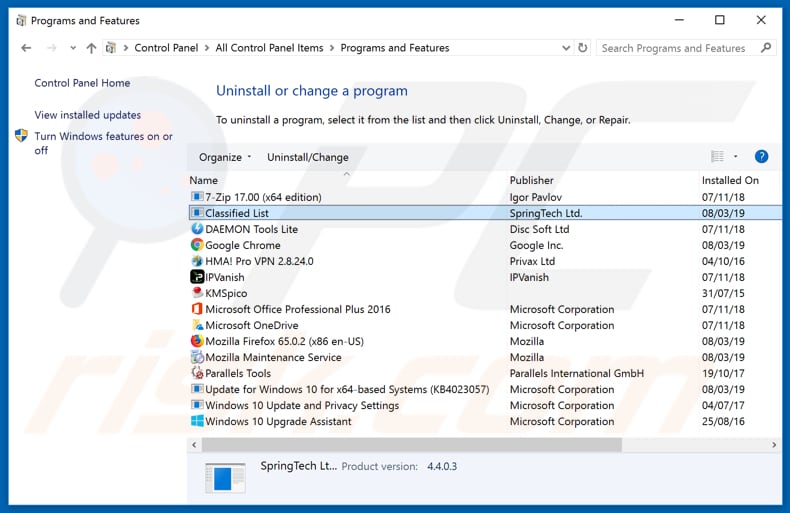Open the view options dropdown arrow
The height and width of the screenshot is (513, 790).
736,157
